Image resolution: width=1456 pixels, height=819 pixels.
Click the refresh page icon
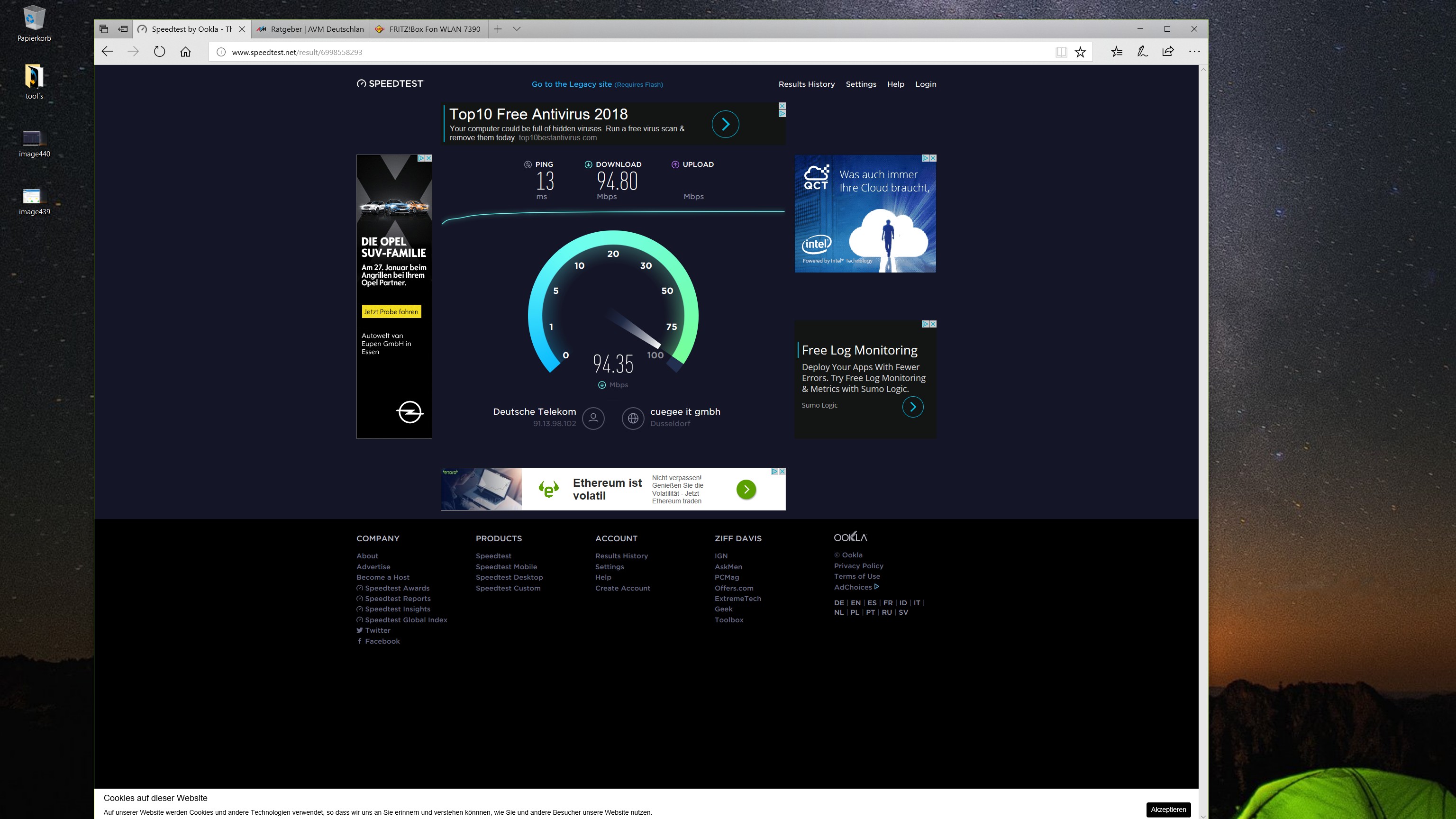coord(159,52)
